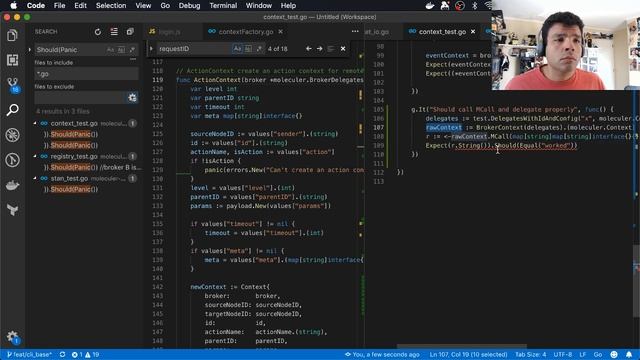Toggle regex in find widget

tap(259, 49)
